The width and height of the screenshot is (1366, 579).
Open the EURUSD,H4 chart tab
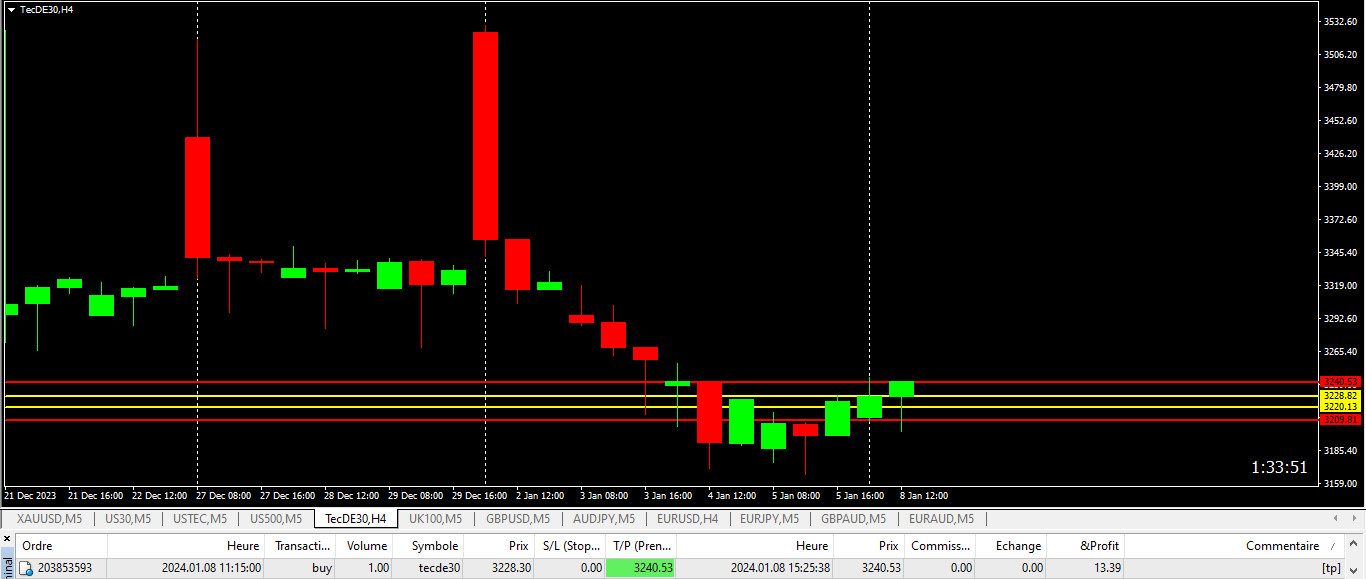687,519
